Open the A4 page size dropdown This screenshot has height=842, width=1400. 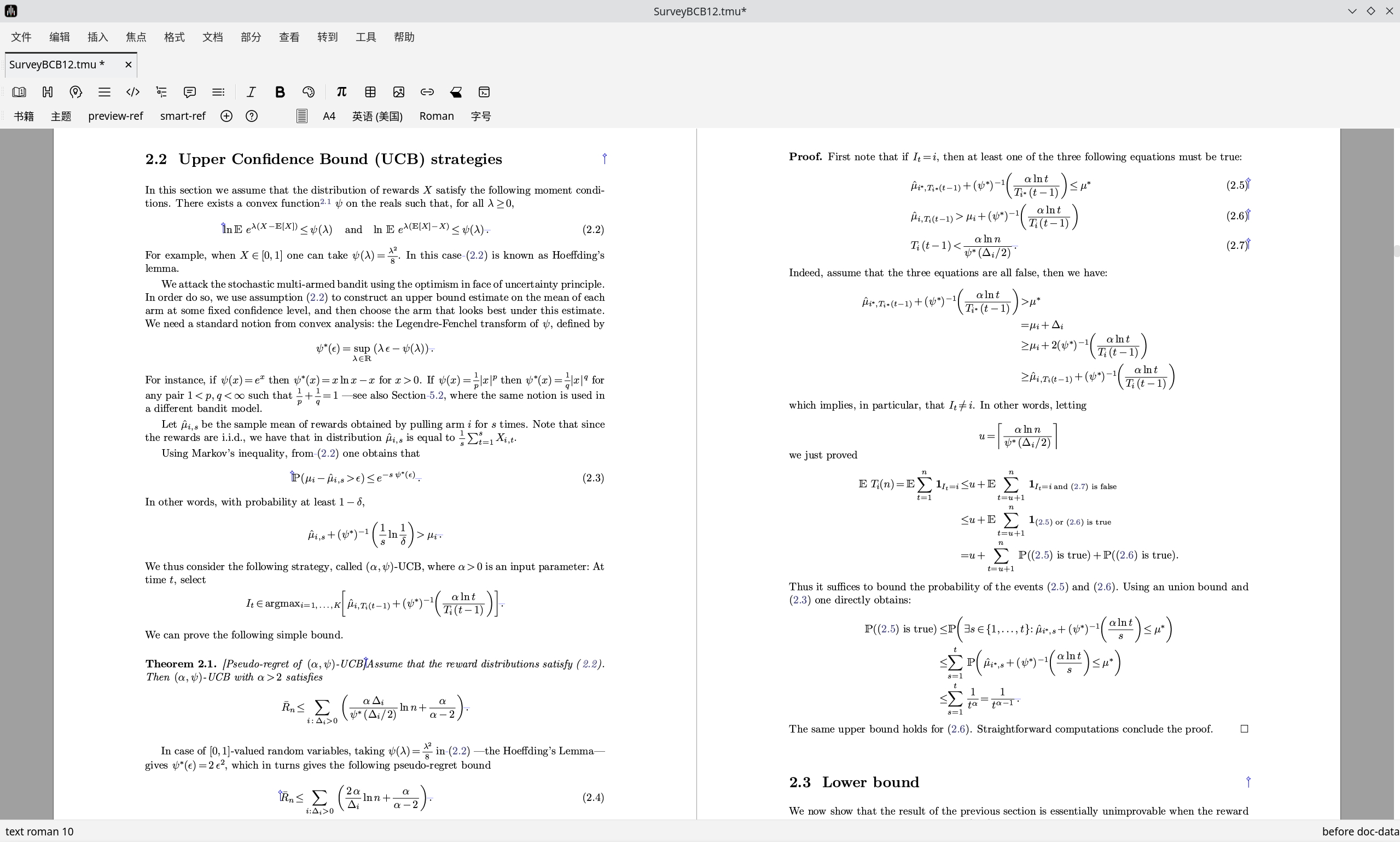[329, 116]
